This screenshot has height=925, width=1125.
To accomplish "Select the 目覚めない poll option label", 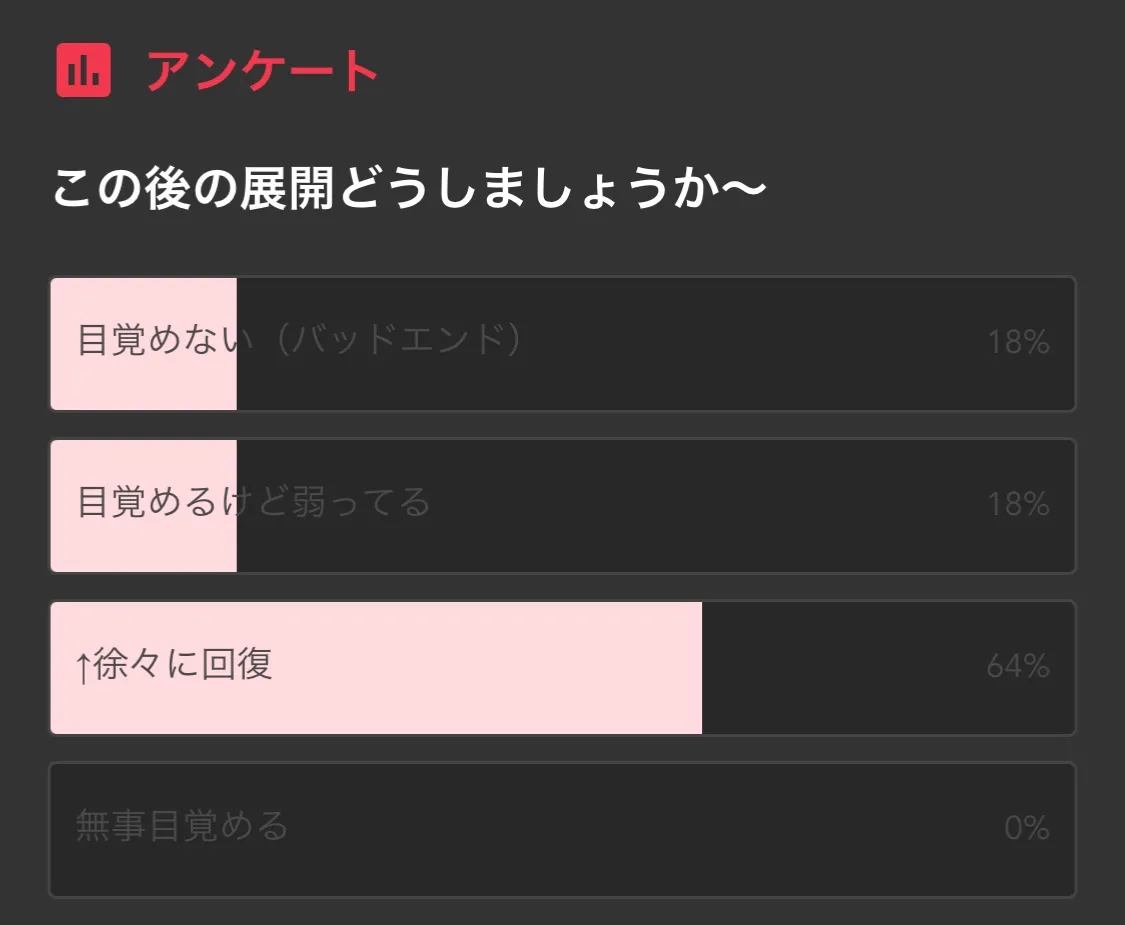I will click(164, 341).
